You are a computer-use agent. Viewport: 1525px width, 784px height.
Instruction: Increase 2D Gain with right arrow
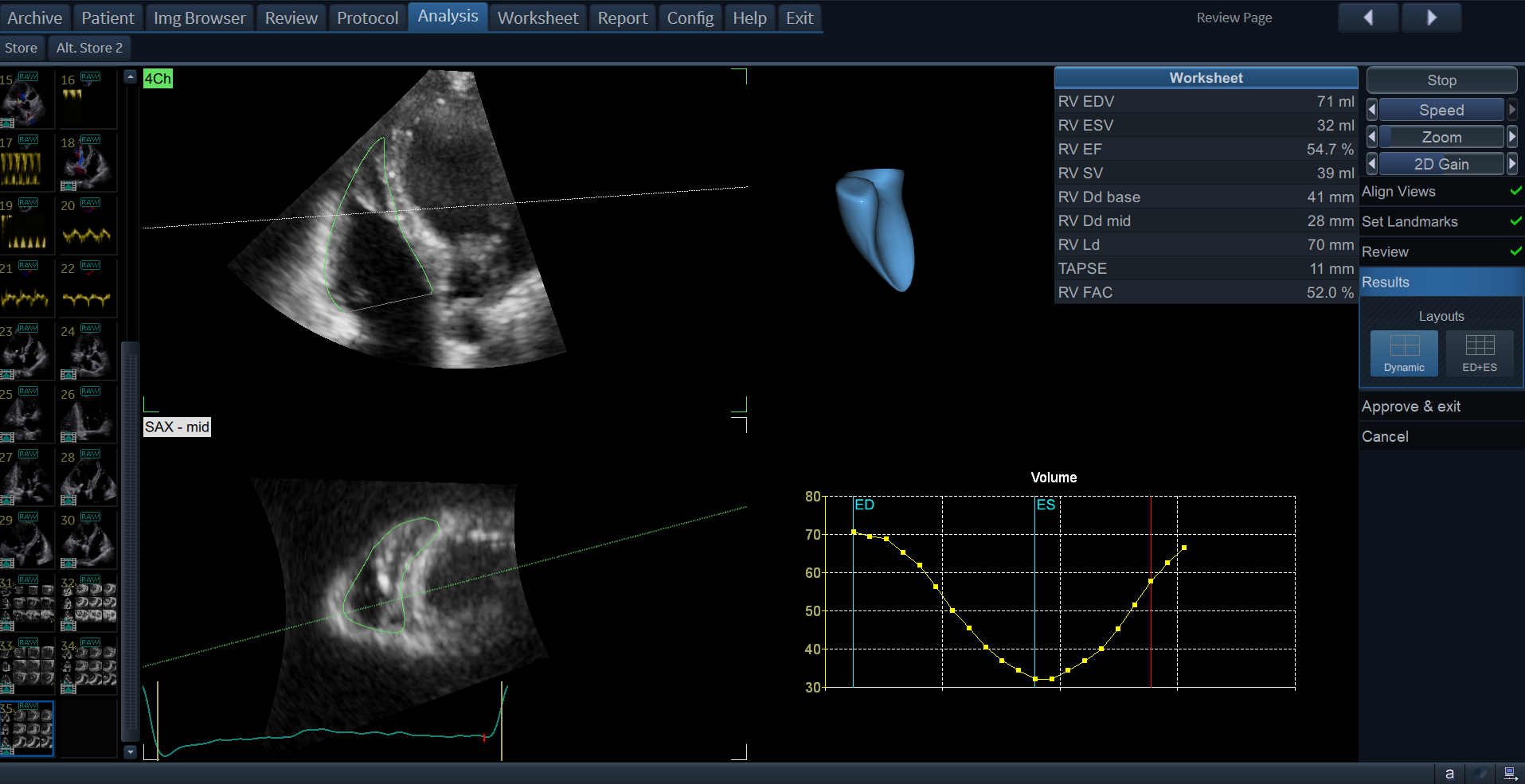pyautogui.click(x=1511, y=164)
